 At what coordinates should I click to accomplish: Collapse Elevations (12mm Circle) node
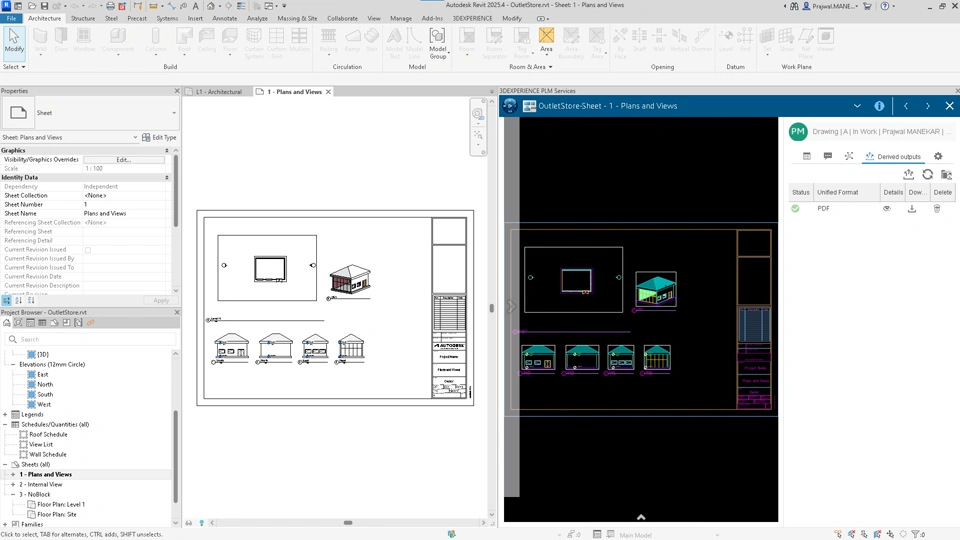[x=13, y=364]
